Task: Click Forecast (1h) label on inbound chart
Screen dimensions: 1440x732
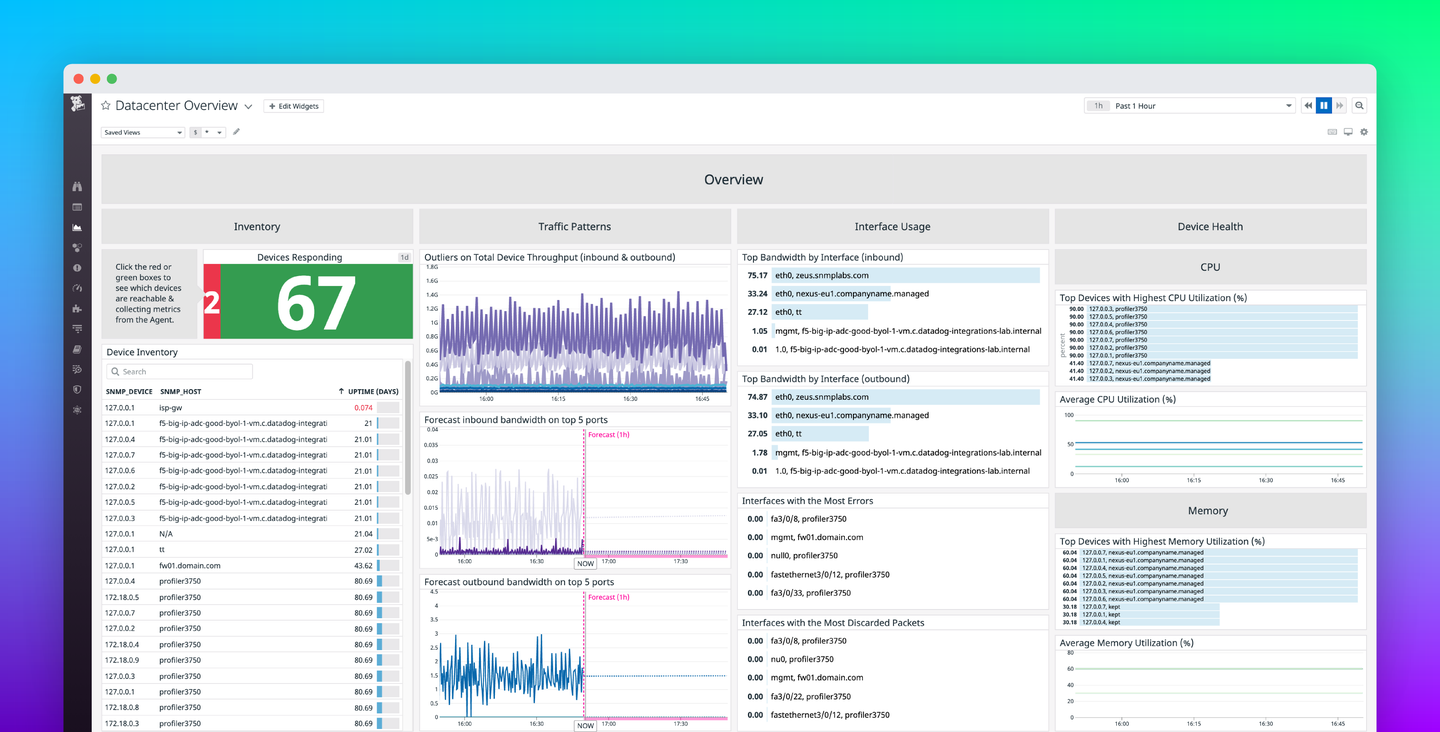Action: tap(609, 435)
